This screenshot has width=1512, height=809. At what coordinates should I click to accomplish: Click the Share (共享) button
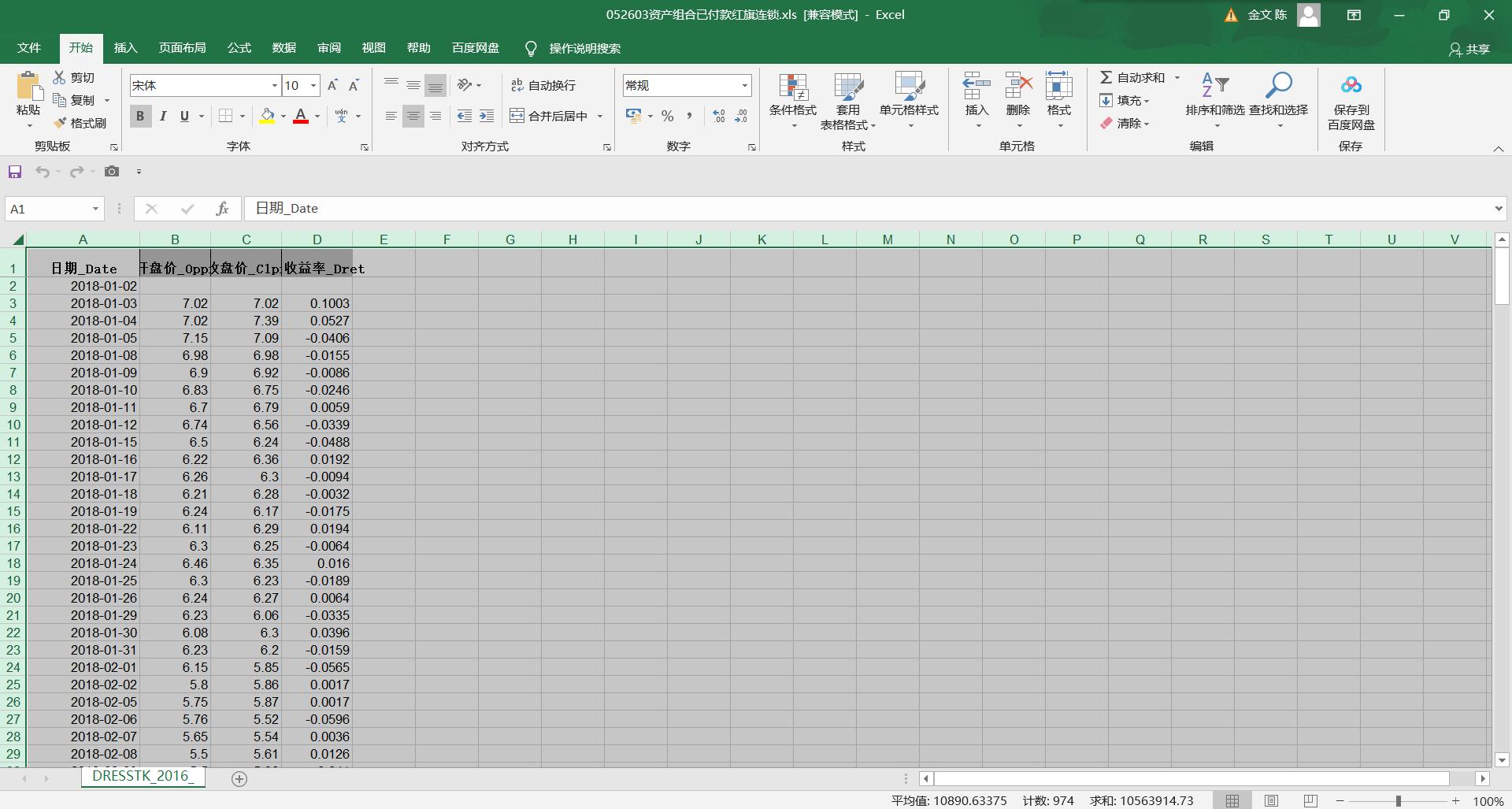point(1469,49)
